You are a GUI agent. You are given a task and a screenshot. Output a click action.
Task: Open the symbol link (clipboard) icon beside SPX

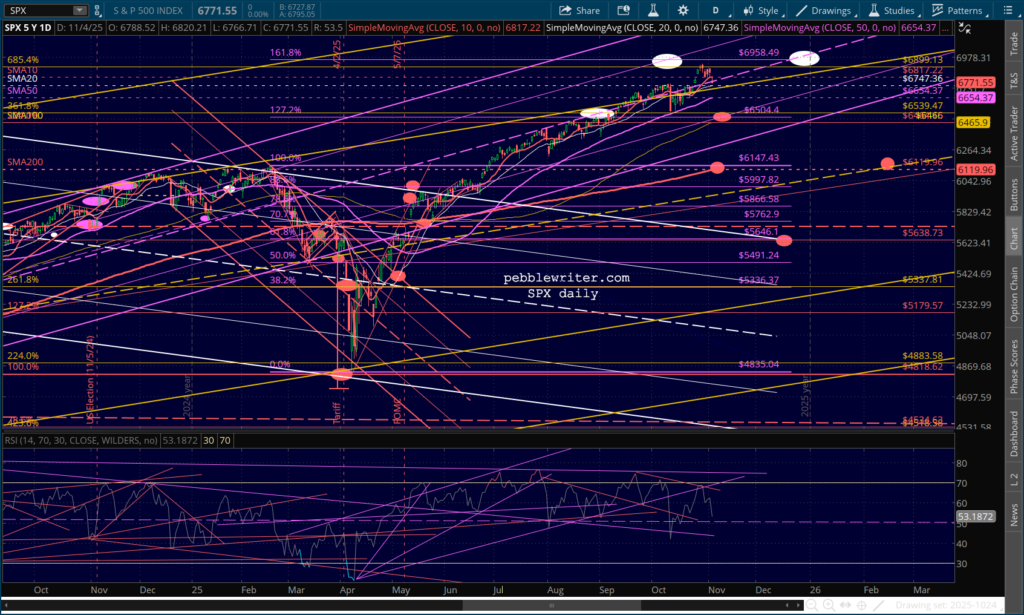[x=97, y=10]
